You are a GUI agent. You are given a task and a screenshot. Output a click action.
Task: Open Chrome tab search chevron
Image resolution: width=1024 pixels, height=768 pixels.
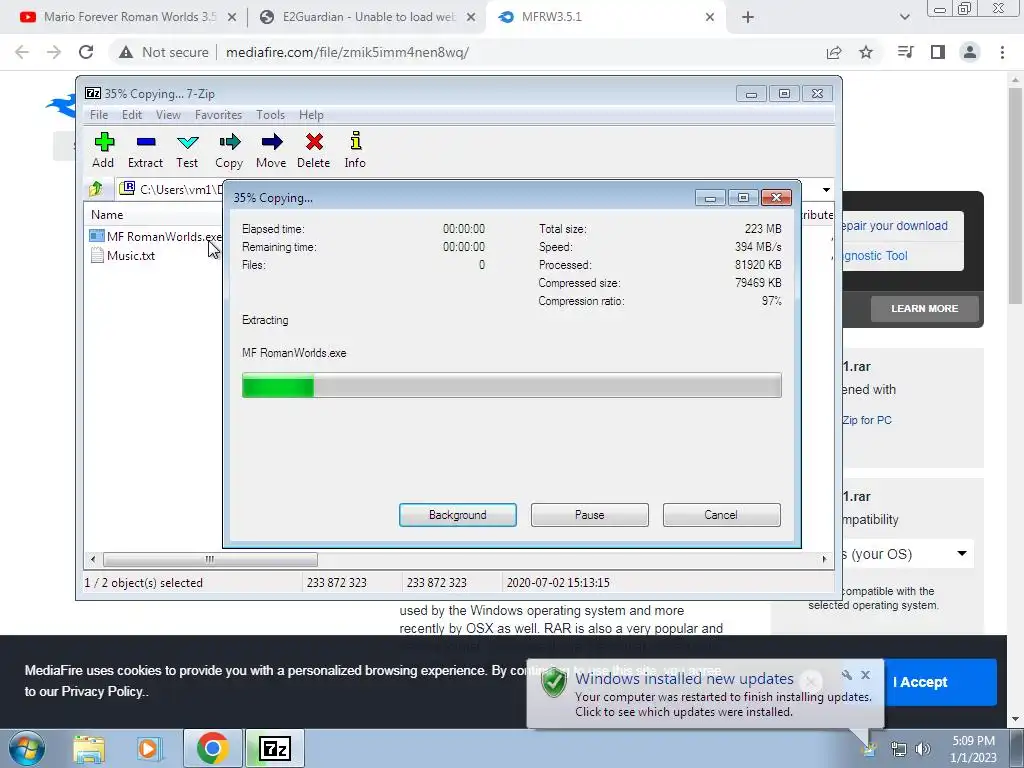pos(904,17)
